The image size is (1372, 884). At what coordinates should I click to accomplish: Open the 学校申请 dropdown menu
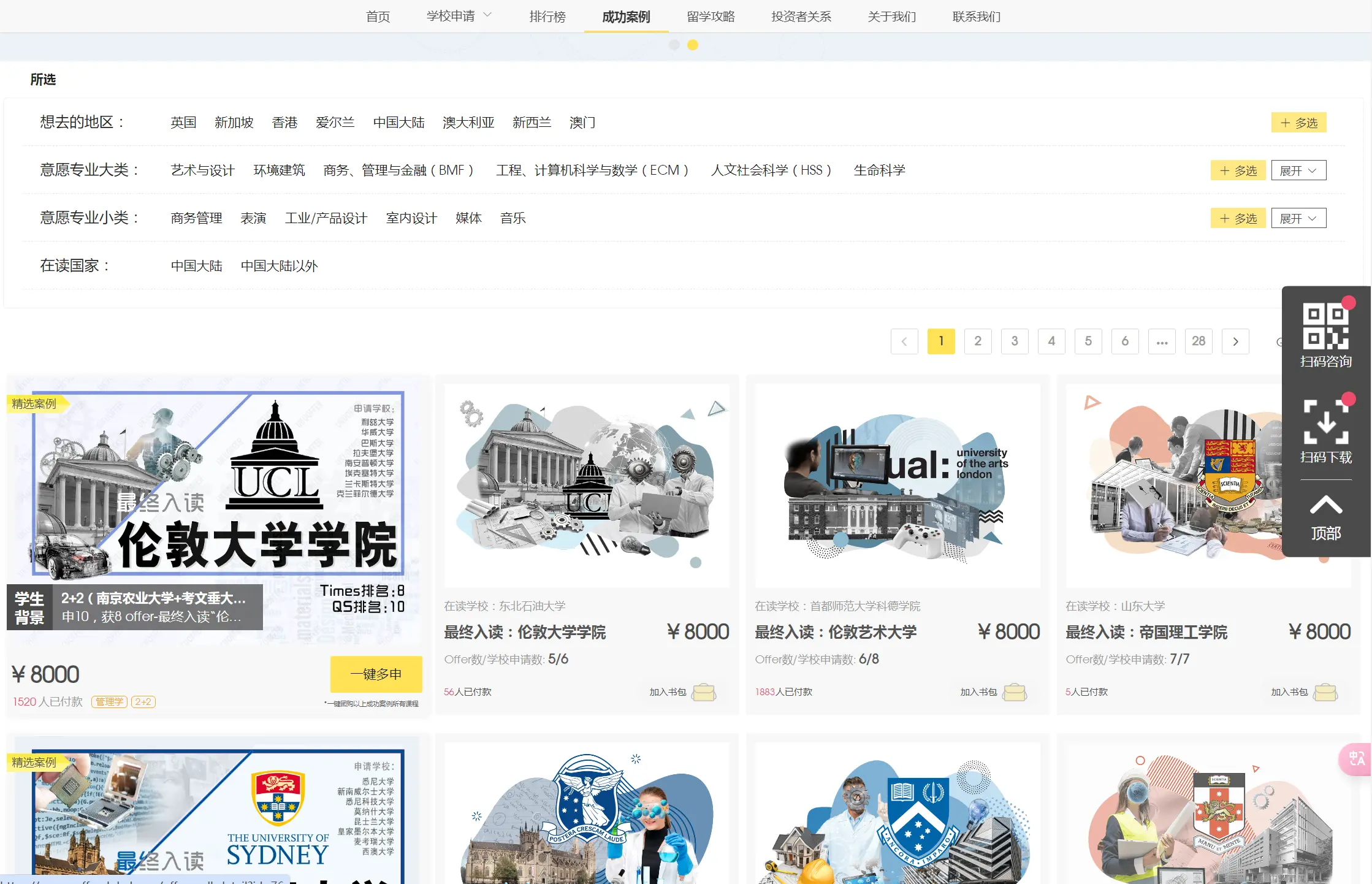[x=459, y=16]
